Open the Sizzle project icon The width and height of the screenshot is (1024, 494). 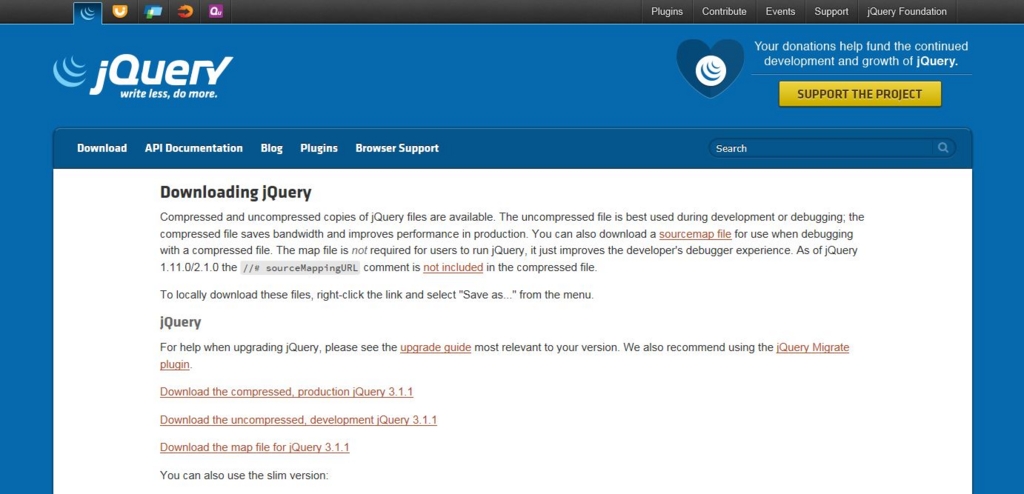click(185, 11)
